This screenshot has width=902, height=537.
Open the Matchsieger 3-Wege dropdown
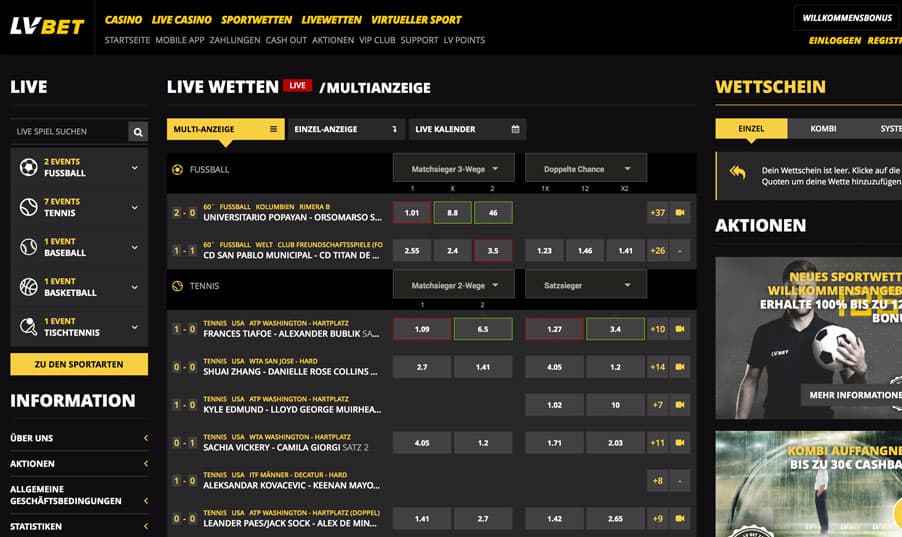[x=454, y=169]
